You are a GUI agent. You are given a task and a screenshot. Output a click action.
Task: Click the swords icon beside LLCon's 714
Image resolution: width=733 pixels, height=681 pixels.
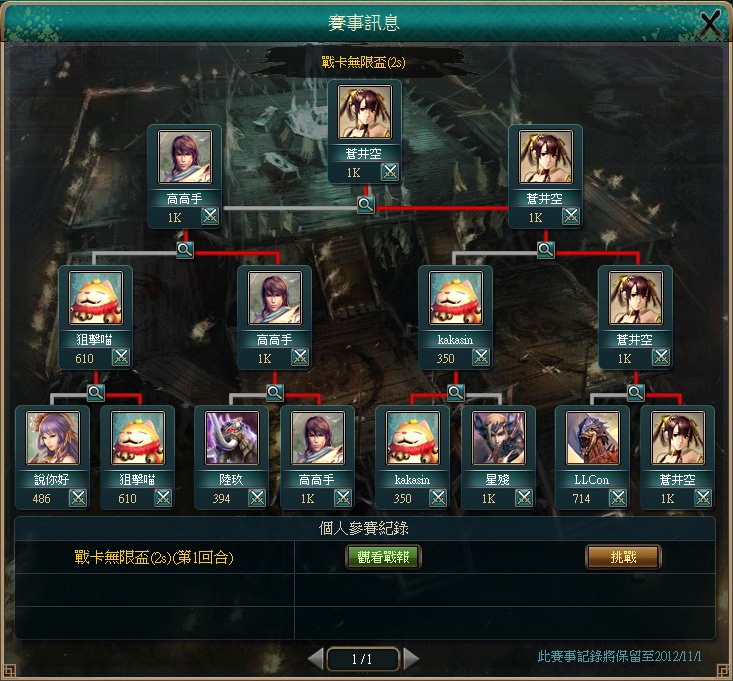tap(618, 498)
